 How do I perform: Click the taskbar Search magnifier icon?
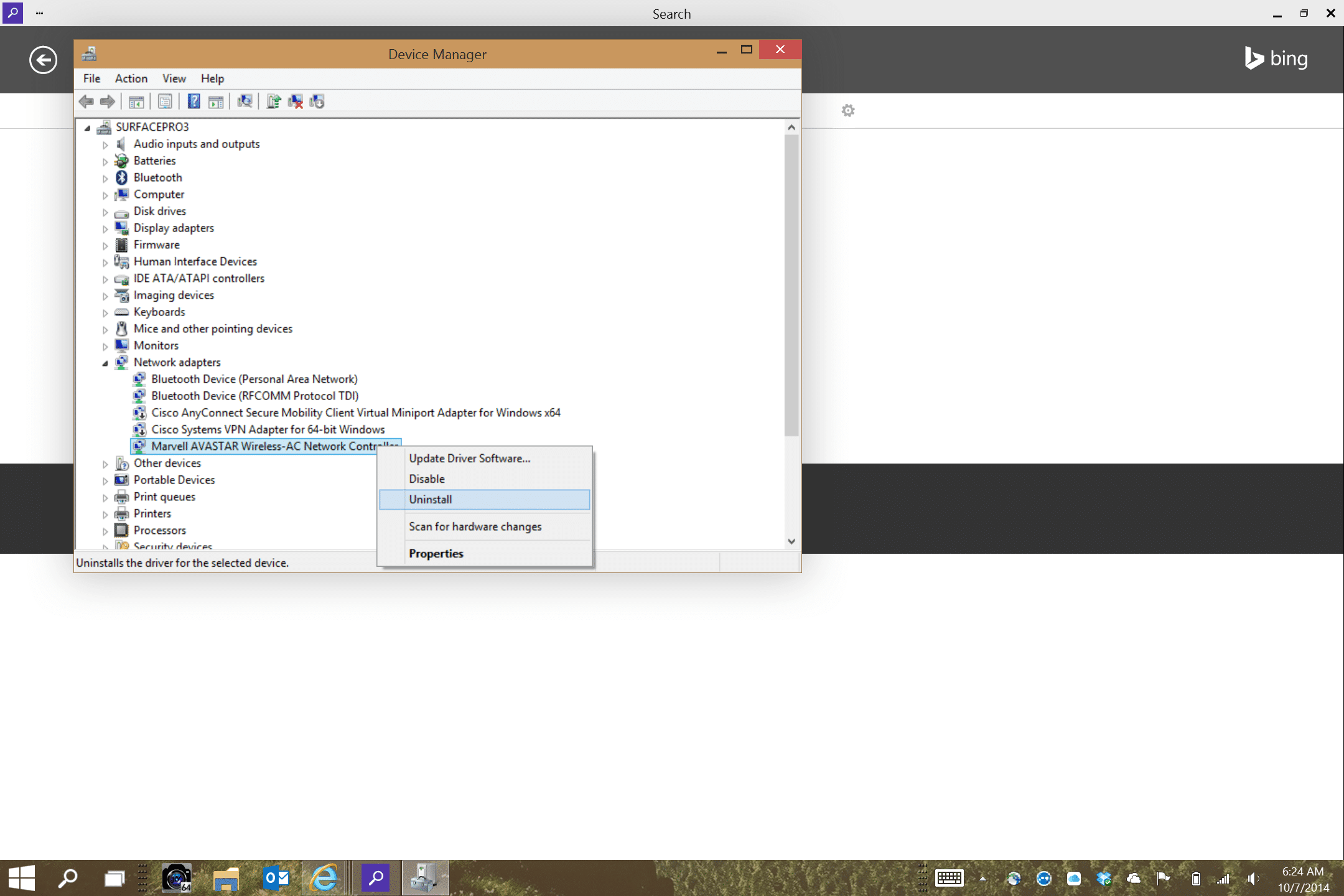[67, 878]
